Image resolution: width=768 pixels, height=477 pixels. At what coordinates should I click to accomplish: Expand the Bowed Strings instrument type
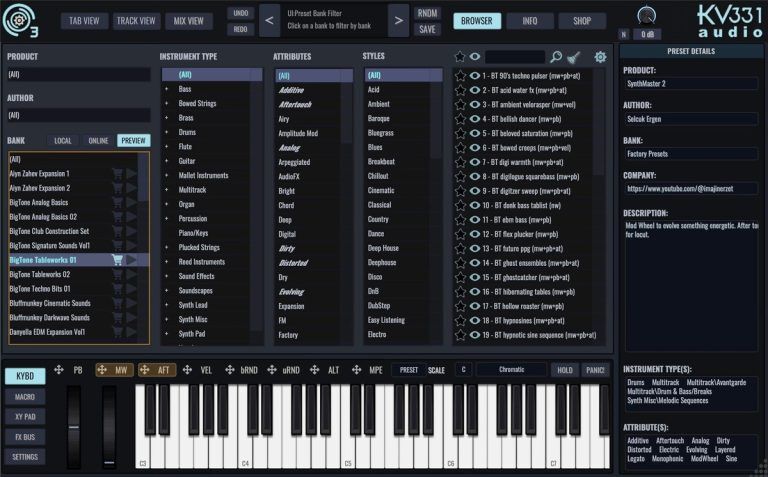167,103
